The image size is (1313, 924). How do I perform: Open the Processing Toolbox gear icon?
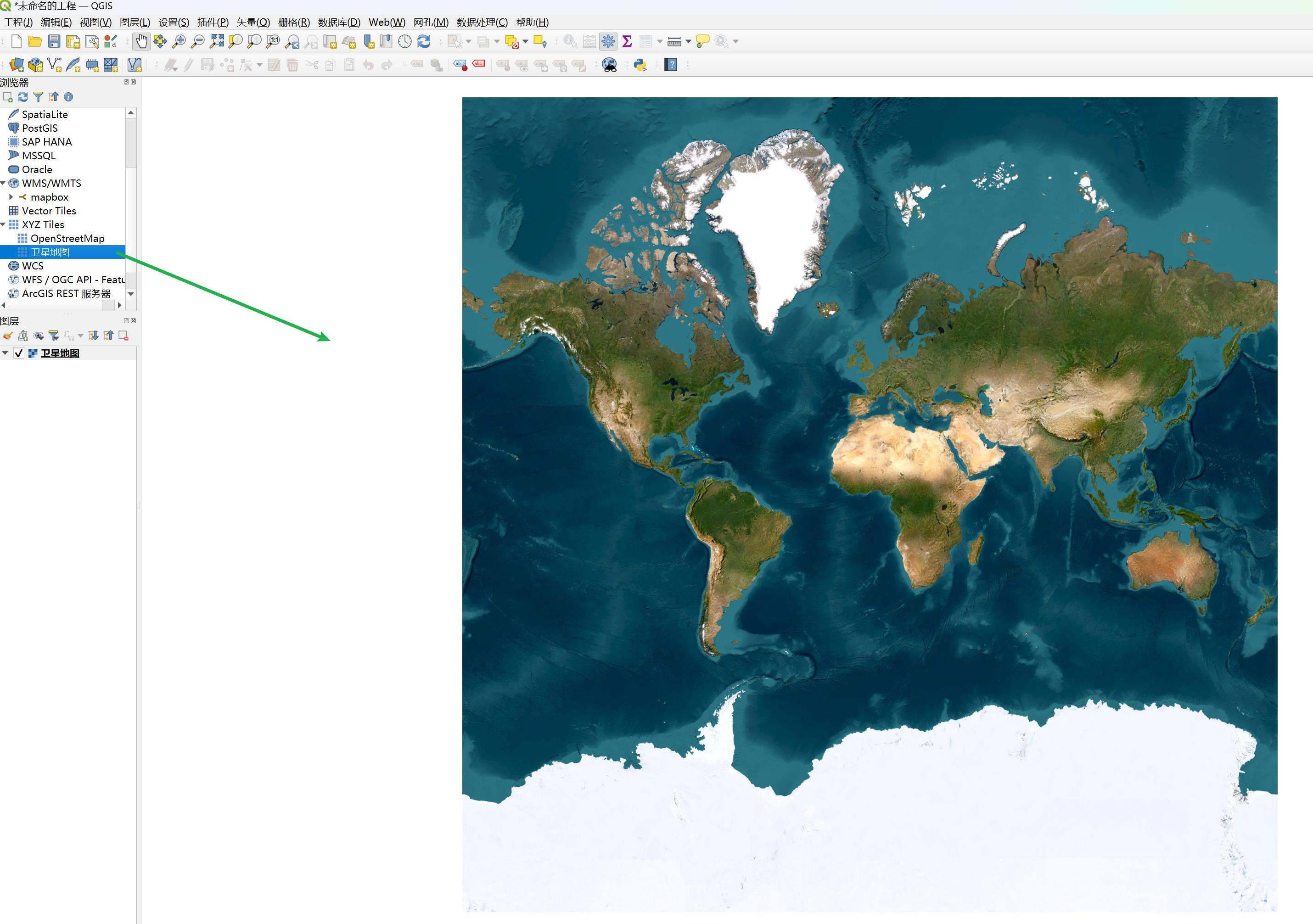(x=608, y=41)
